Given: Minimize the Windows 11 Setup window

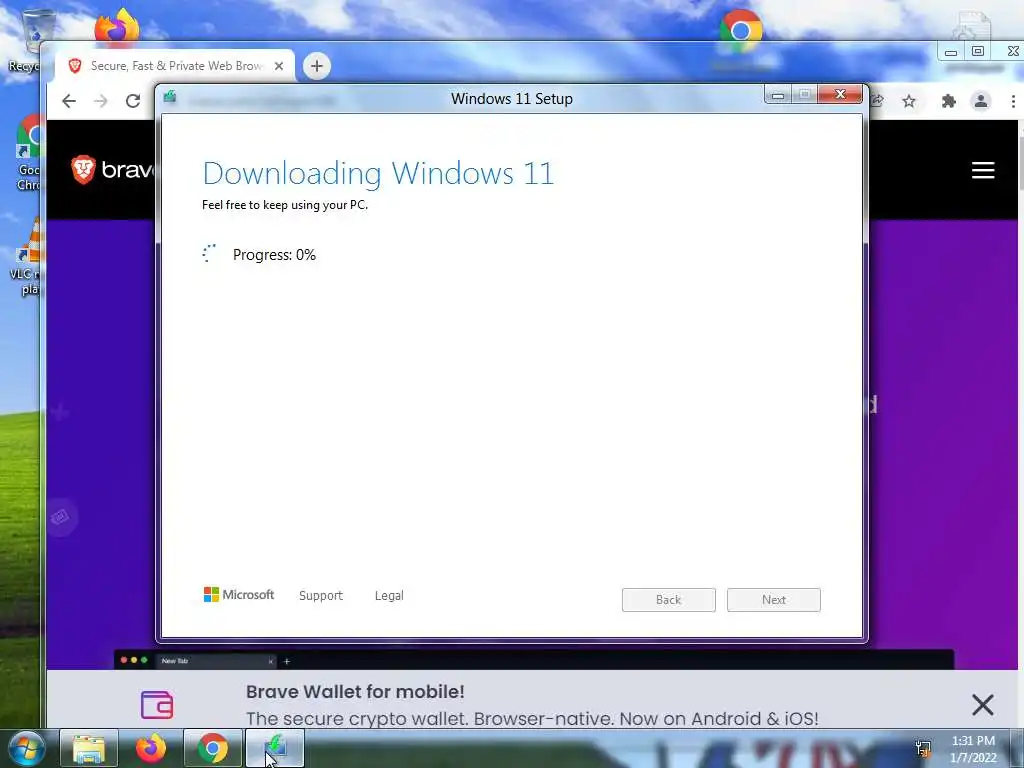Looking at the screenshot, I should coord(778,95).
